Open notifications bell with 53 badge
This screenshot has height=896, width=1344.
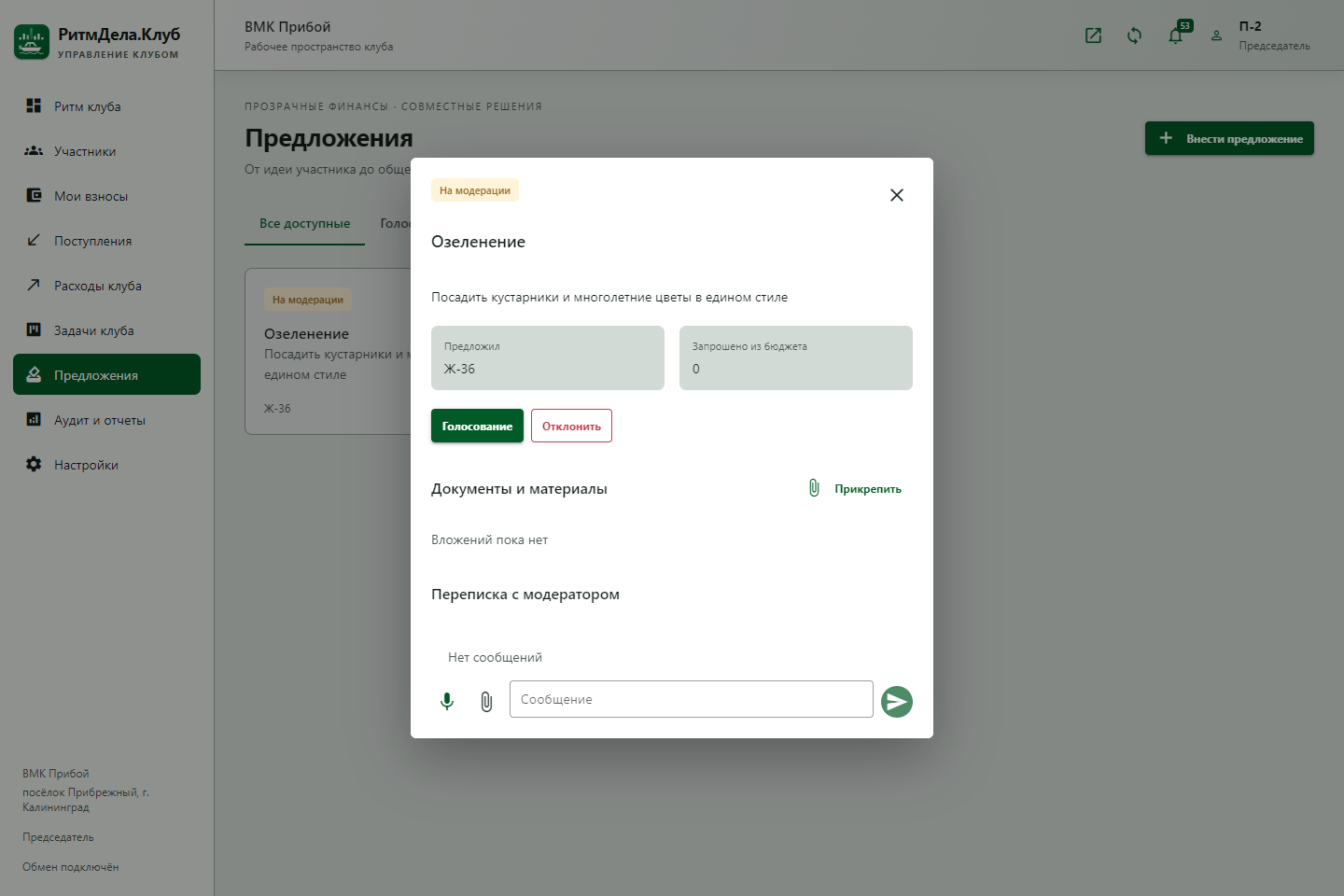point(1176,35)
